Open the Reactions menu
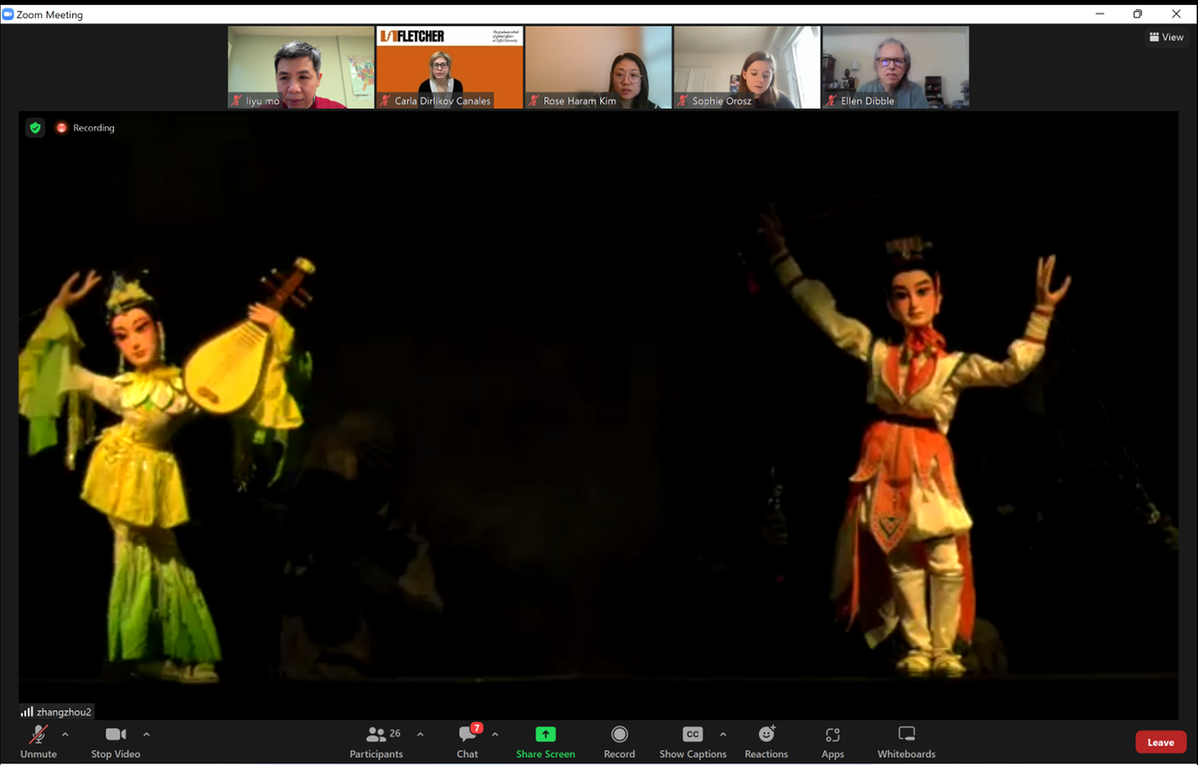This screenshot has height=765, width=1198. pyautogui.click(x=766, y=741)
